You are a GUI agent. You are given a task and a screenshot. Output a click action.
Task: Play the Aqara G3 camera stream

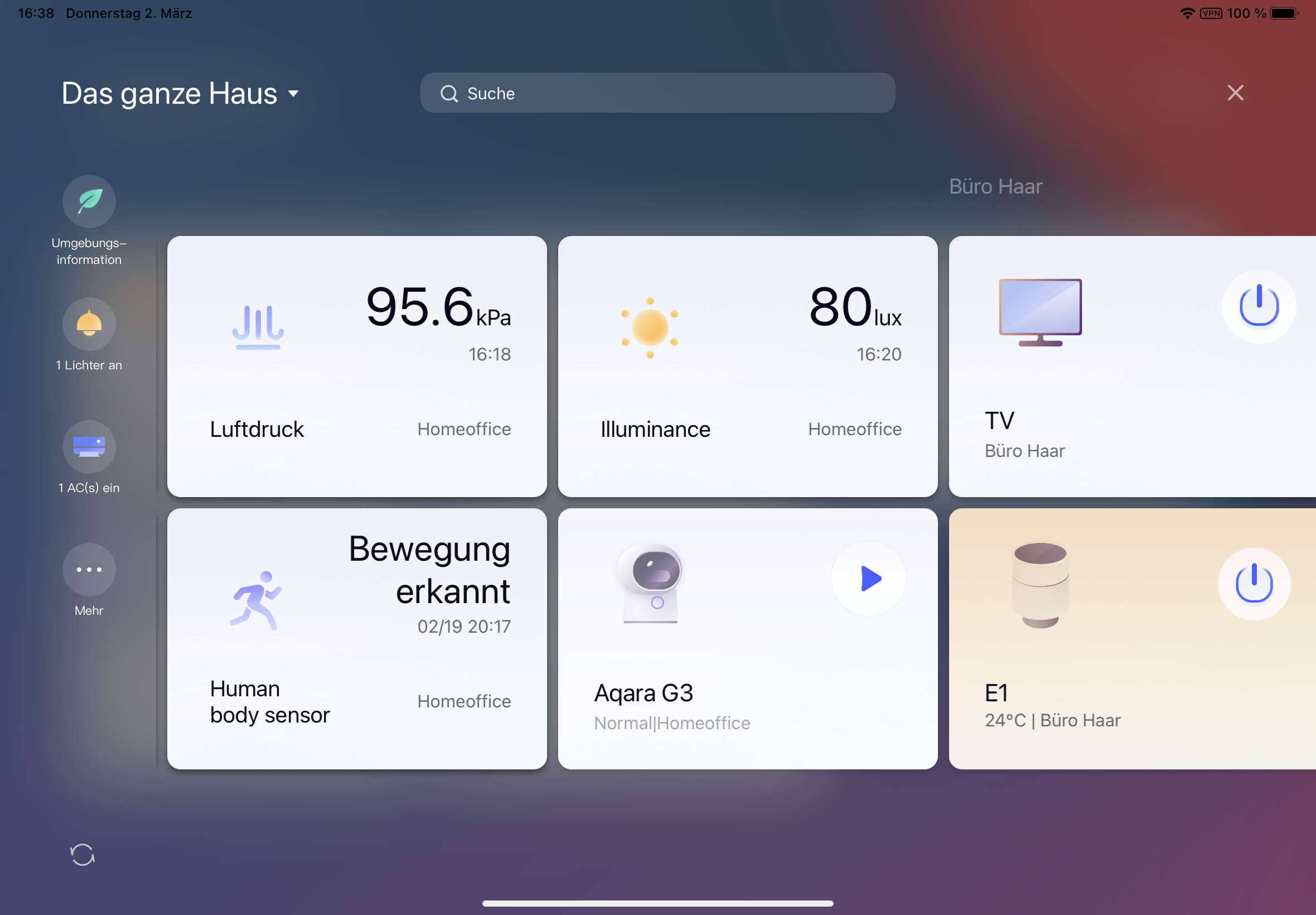(x=869, y=579)
